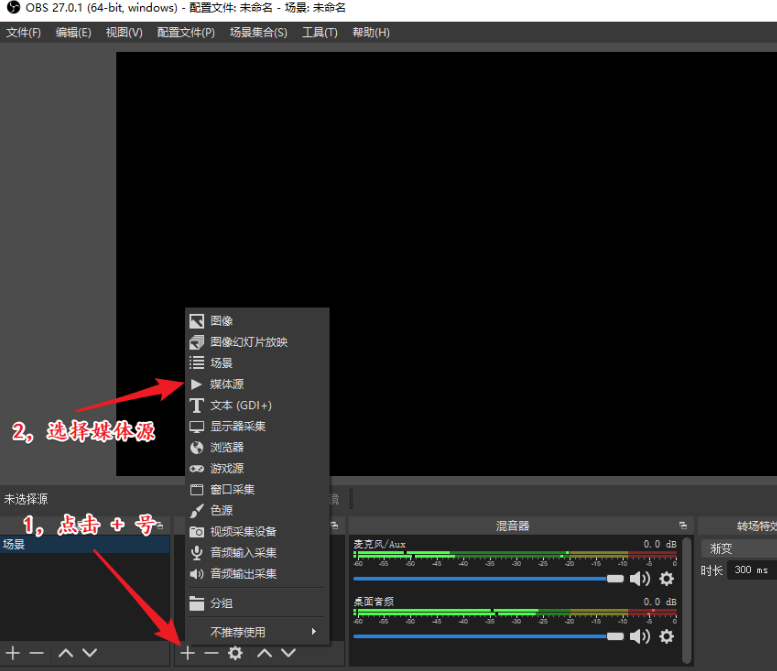Expand the 不推荐使用 submenu
This screenshot has height=671, width=777.
point(257,632)
